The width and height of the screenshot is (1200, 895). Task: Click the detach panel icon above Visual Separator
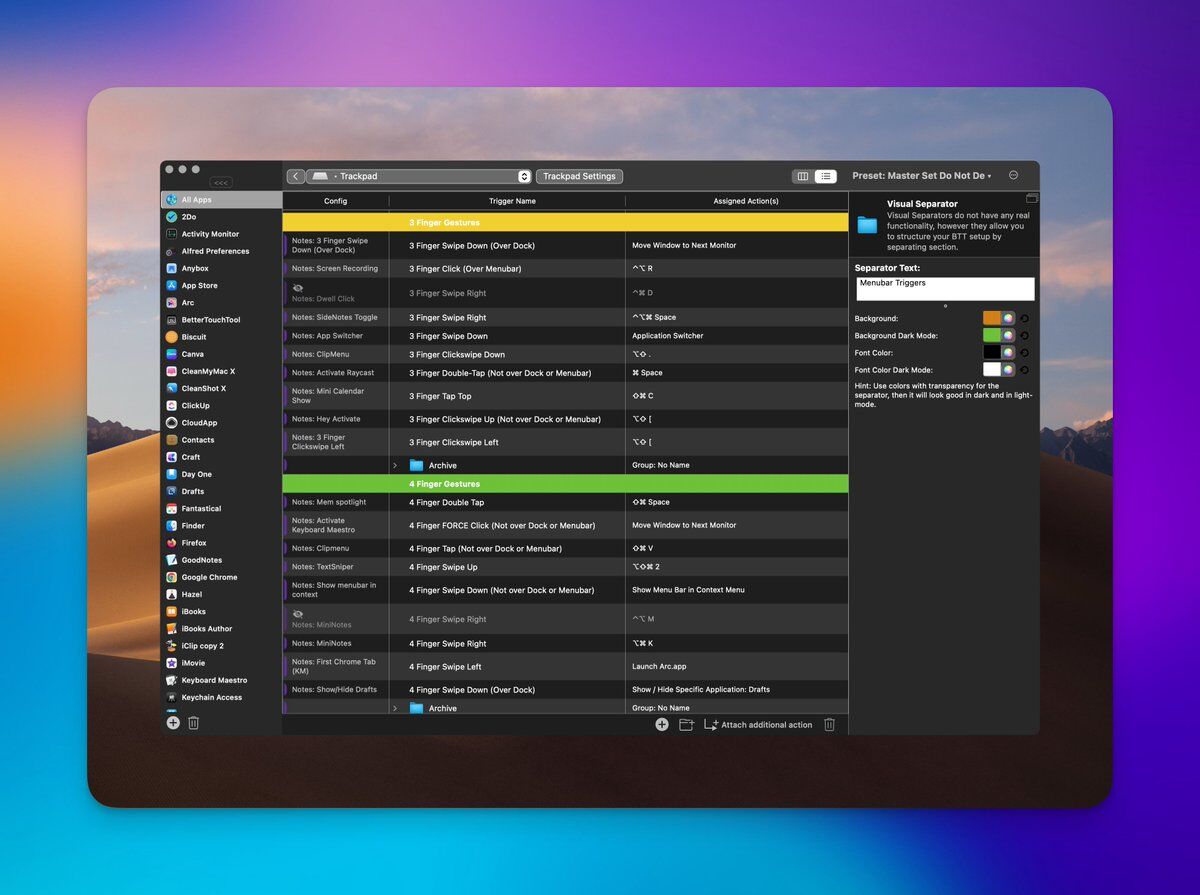click(x=1032, y=198)
